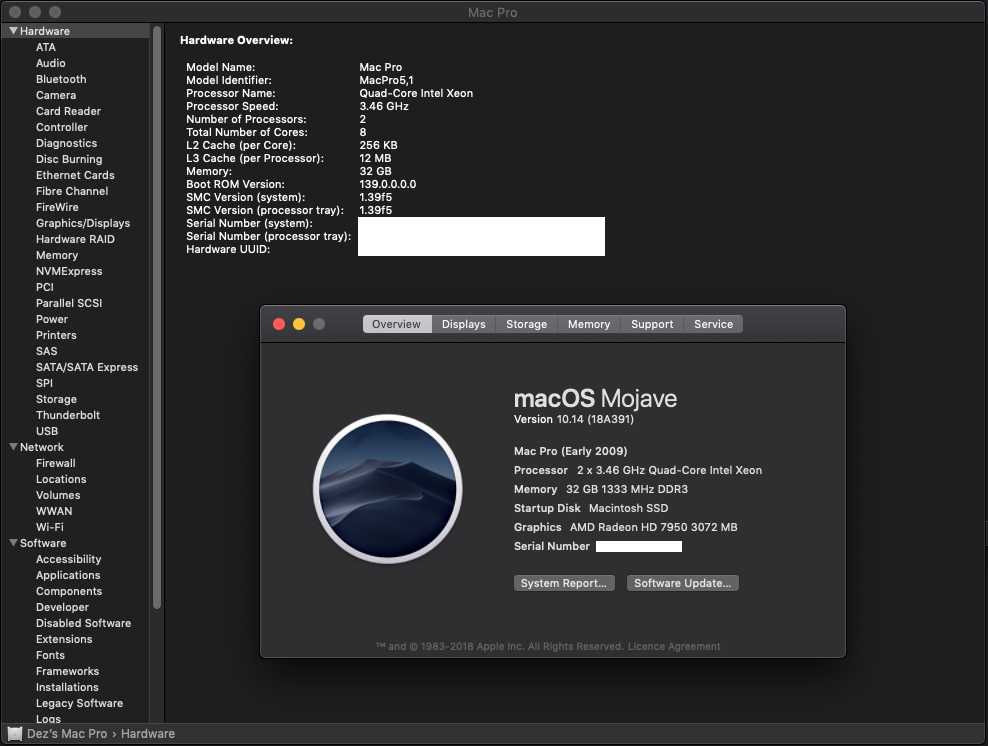Open Legacy Software in the sidebar

(79, 703)
